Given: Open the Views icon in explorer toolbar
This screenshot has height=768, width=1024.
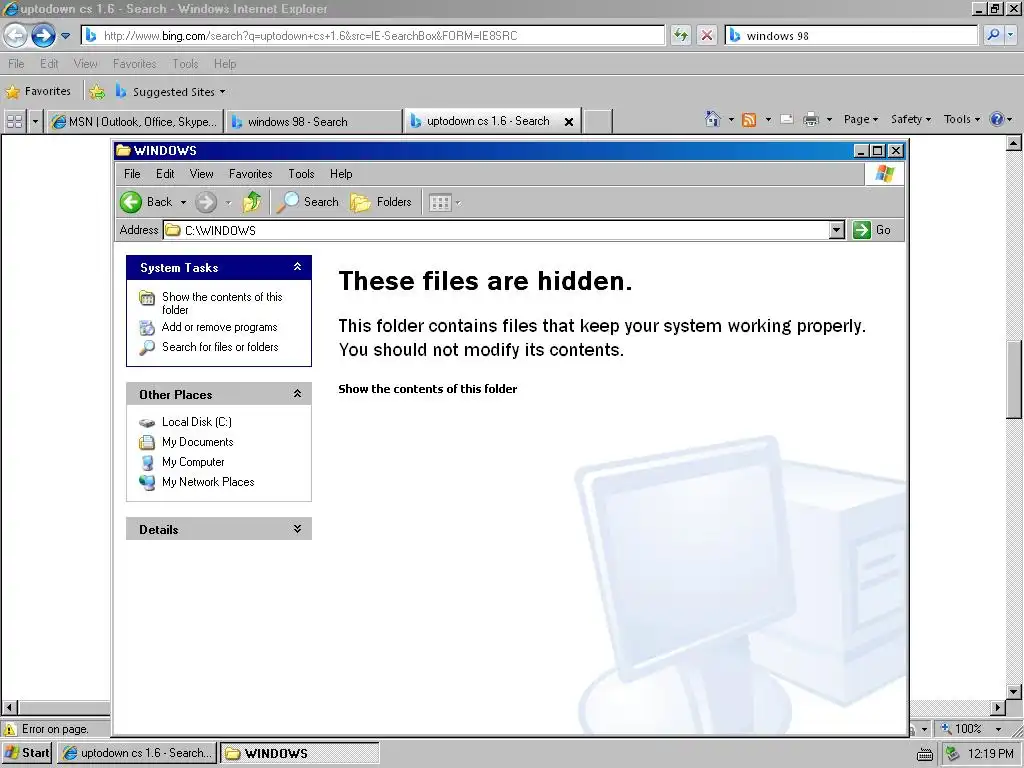Looking at the screenshot, I should [440, 202].
